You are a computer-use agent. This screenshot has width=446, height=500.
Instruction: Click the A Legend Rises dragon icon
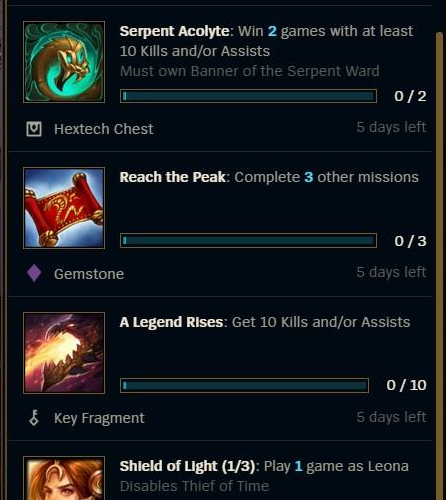point(64,353)
